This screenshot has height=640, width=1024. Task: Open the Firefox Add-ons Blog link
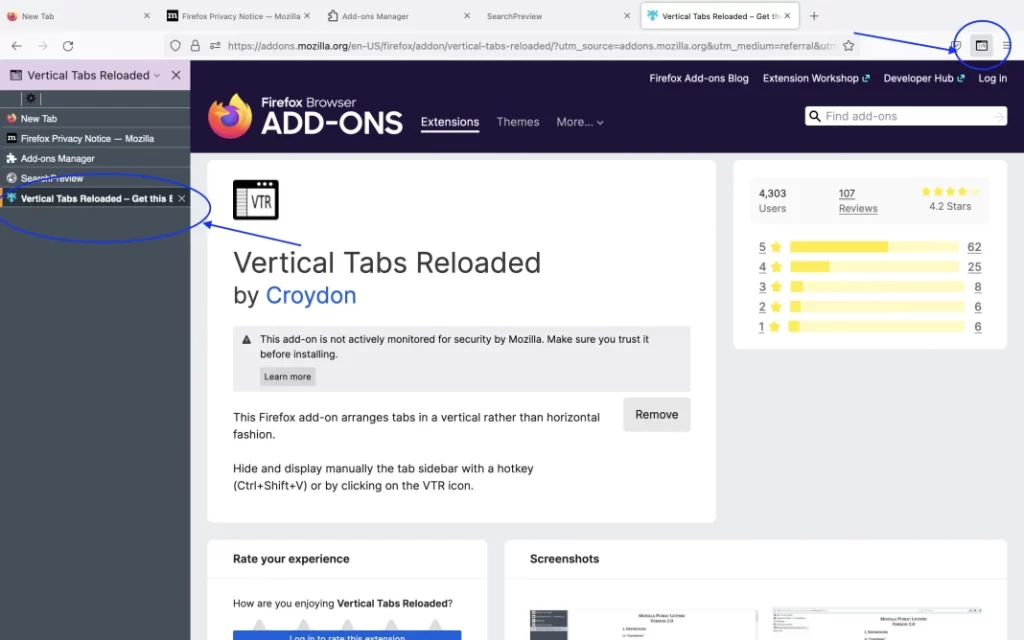[x=699, y=78]
